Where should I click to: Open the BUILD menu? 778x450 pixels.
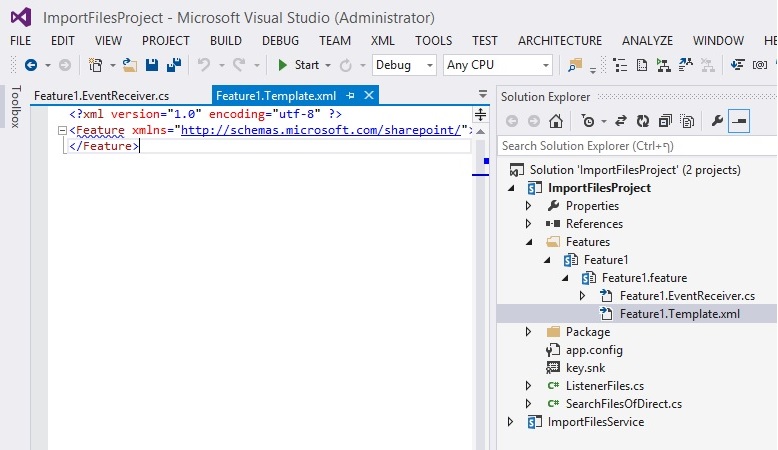pos(226,41)
